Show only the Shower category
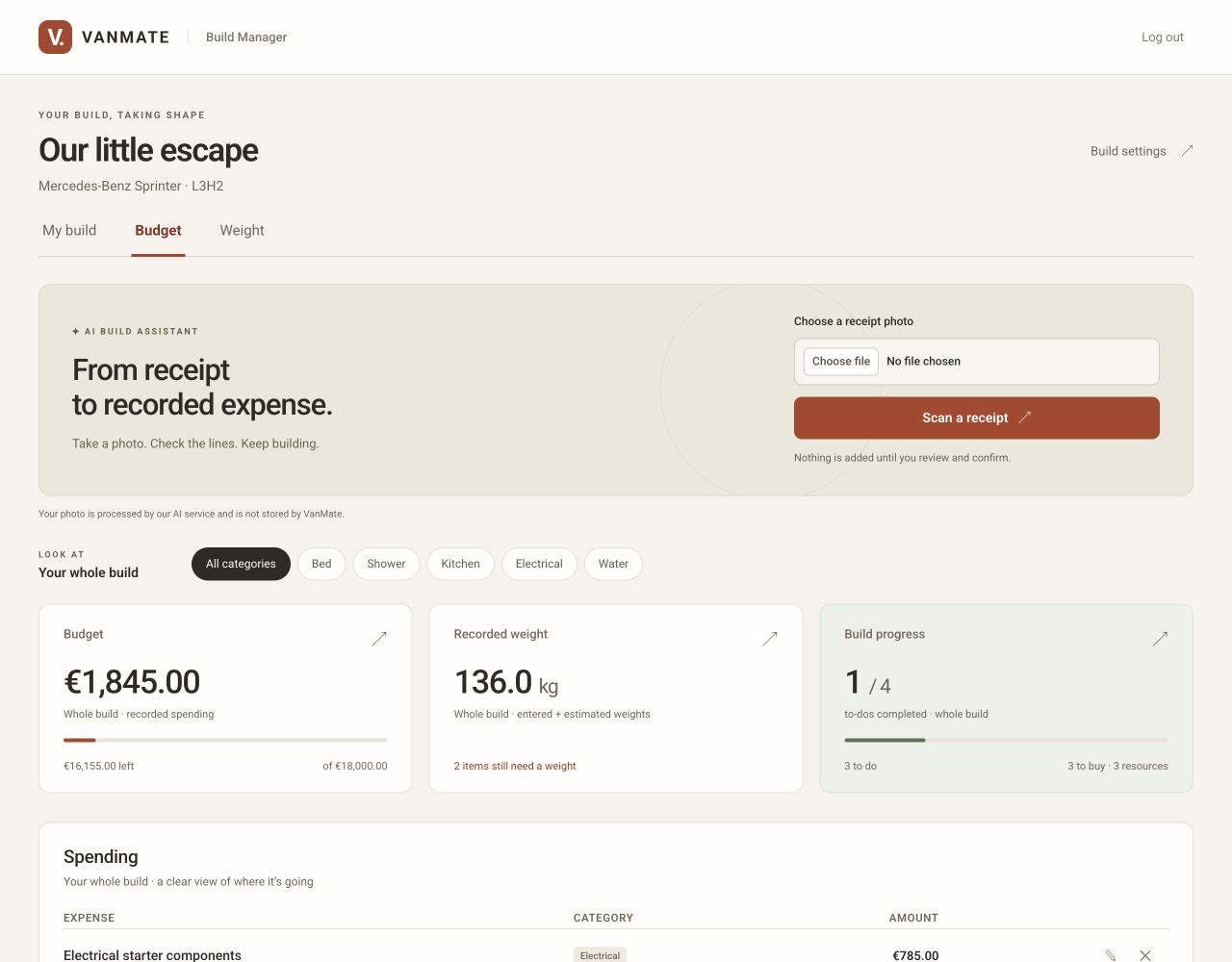1232x962 pixels. pyautogui.click(x=386, y=564)
